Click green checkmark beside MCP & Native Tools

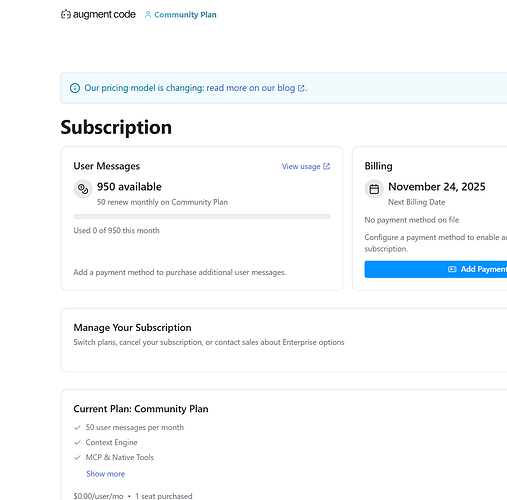pos(77,457)
